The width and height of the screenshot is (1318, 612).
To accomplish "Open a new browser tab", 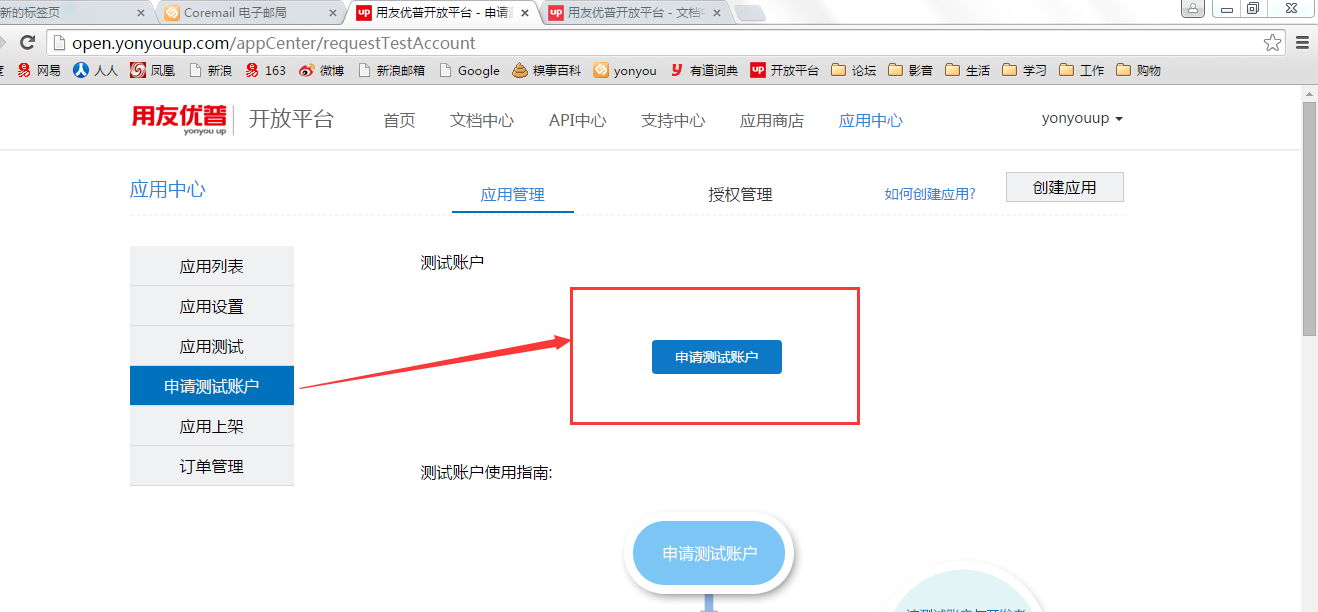I will [750, 13].
